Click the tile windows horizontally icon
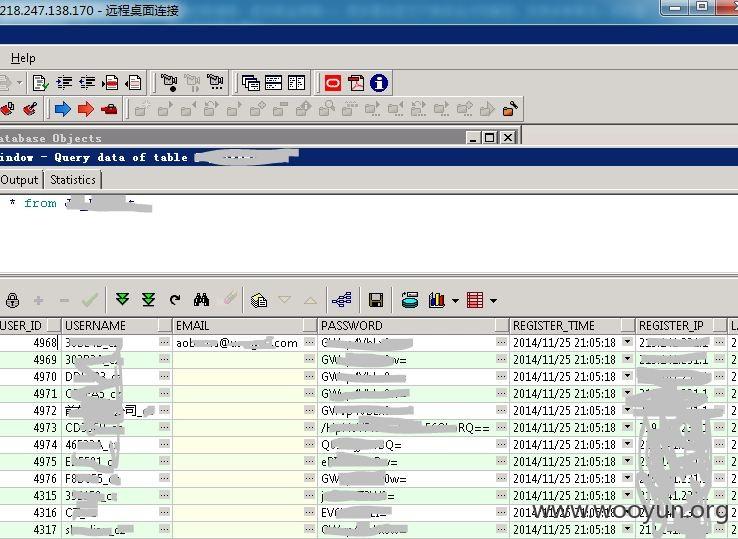Screen dimensions: 738x539 coord(273,83)
